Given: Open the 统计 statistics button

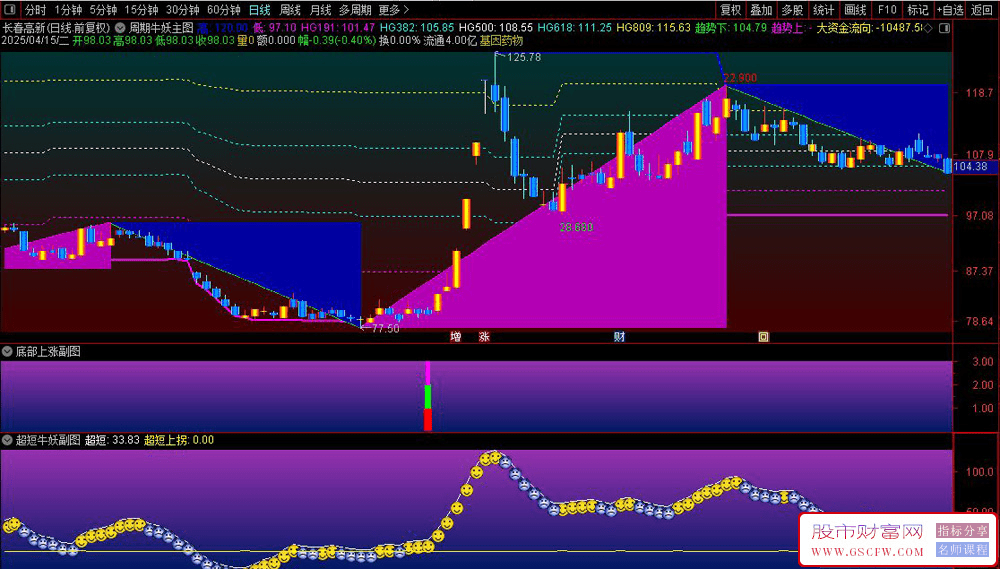Looking at the screenshot, I should (824, 10).
